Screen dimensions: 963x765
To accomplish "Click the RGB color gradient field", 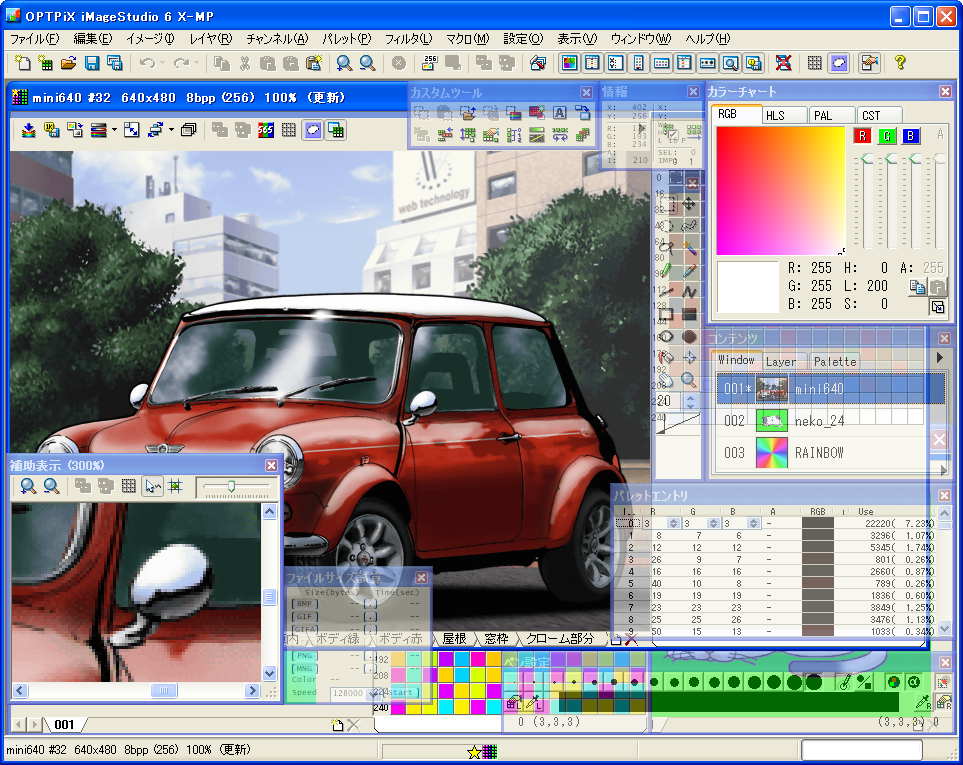I will 780,190.
